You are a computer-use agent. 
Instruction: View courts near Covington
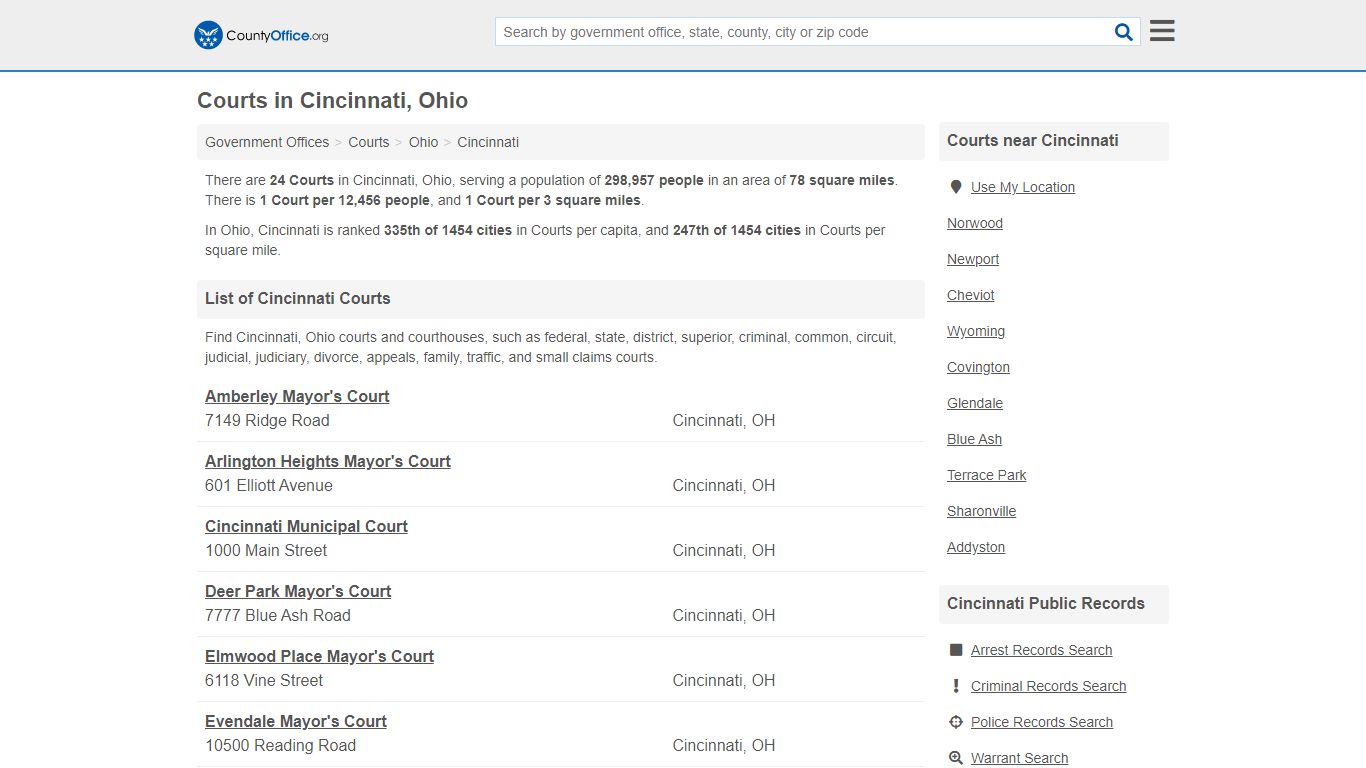point(978,367)
